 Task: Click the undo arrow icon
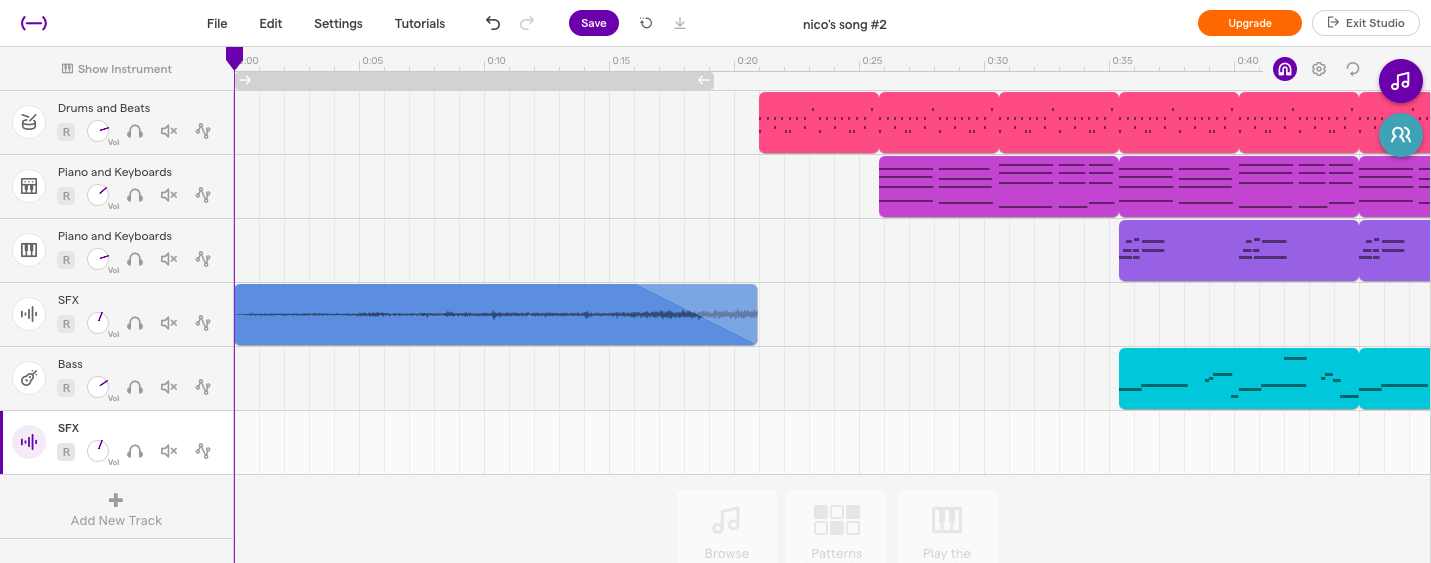pos(492,23)
